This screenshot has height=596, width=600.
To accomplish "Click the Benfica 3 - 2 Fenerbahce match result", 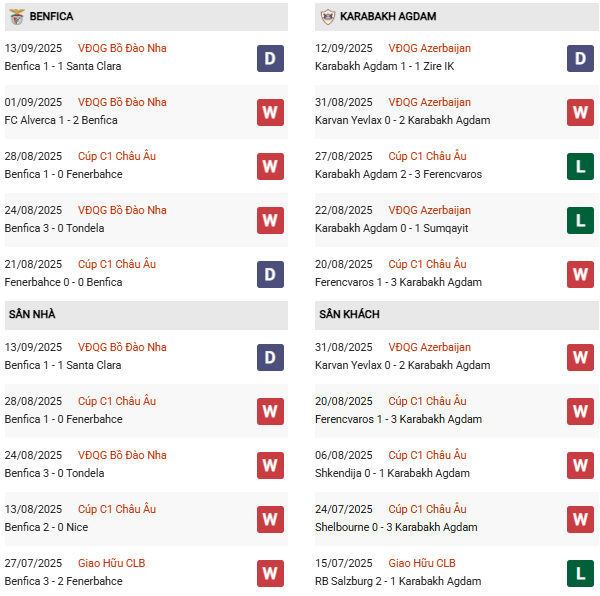I will tap(63, 581).
